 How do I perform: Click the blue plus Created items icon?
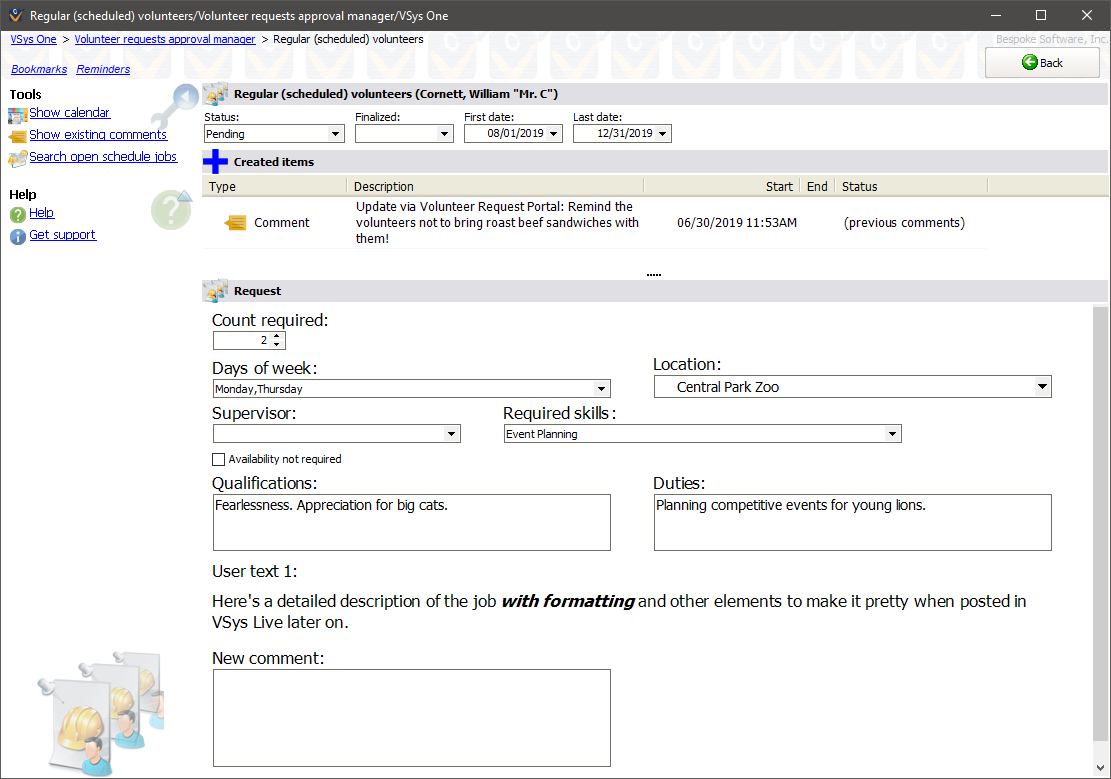pos(215,162)
